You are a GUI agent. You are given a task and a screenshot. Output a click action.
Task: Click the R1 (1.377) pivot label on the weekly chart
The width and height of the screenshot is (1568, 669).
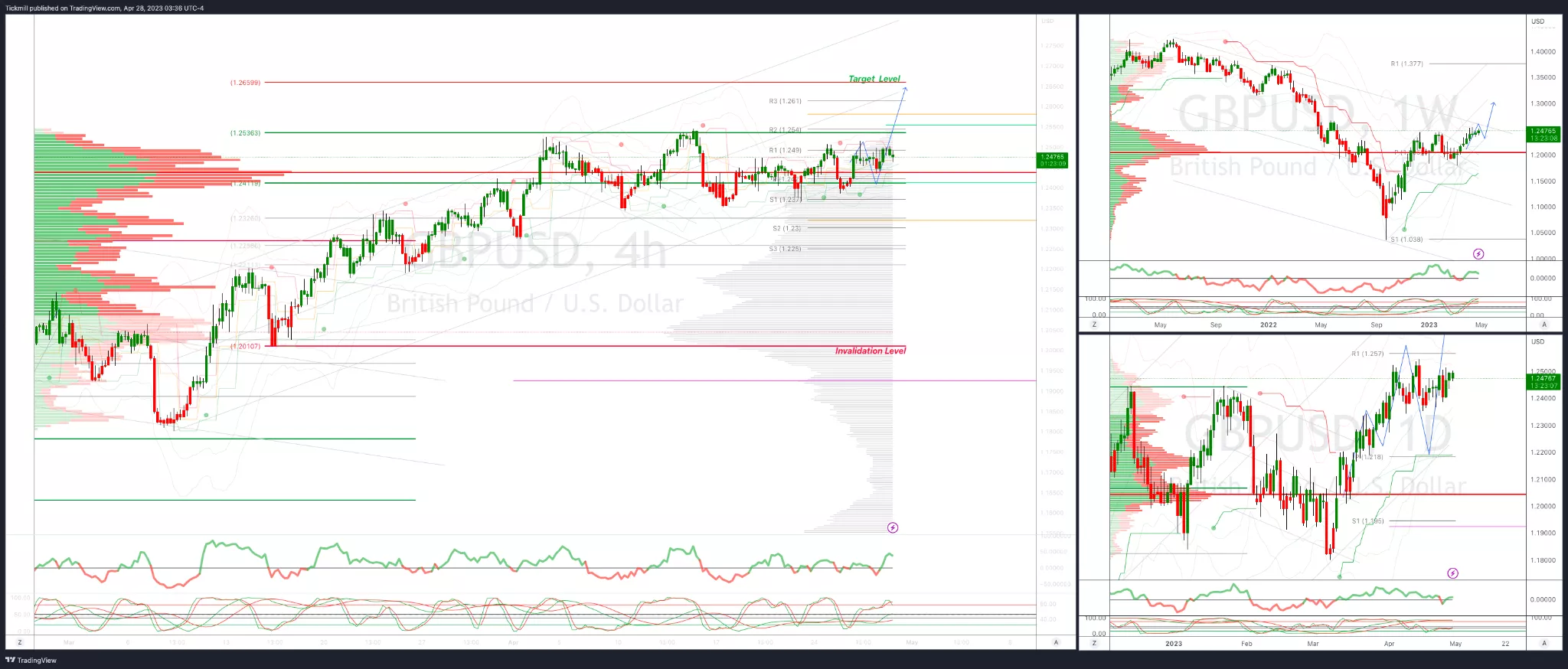click(1407, 64)
